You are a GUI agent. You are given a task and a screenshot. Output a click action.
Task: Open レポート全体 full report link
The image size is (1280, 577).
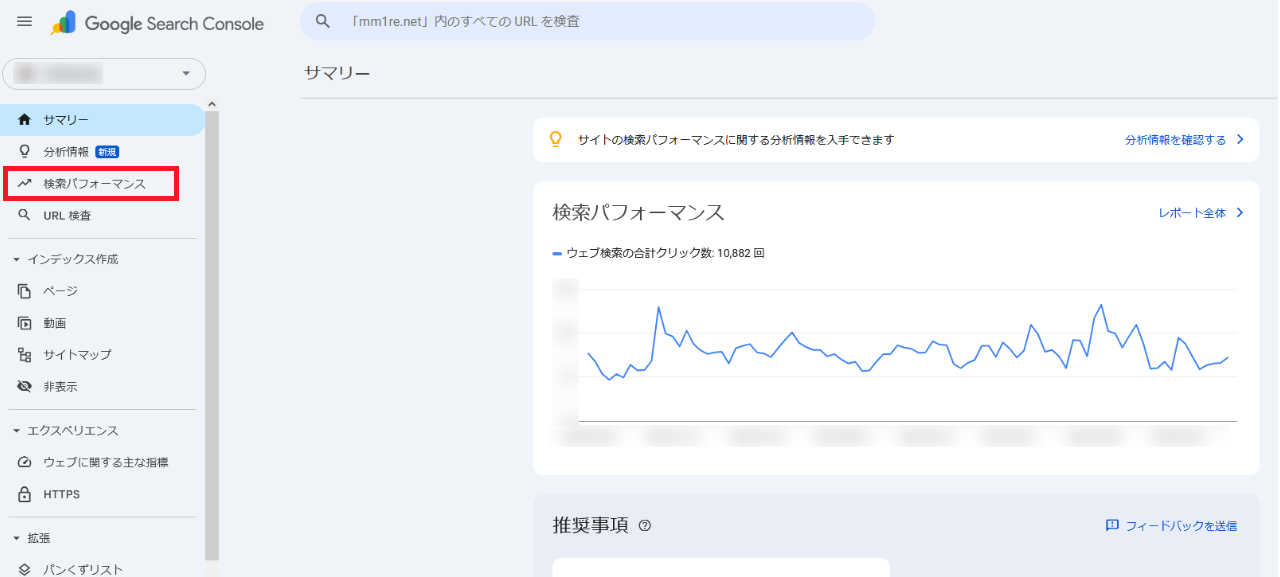click(x=1192, y=213)
